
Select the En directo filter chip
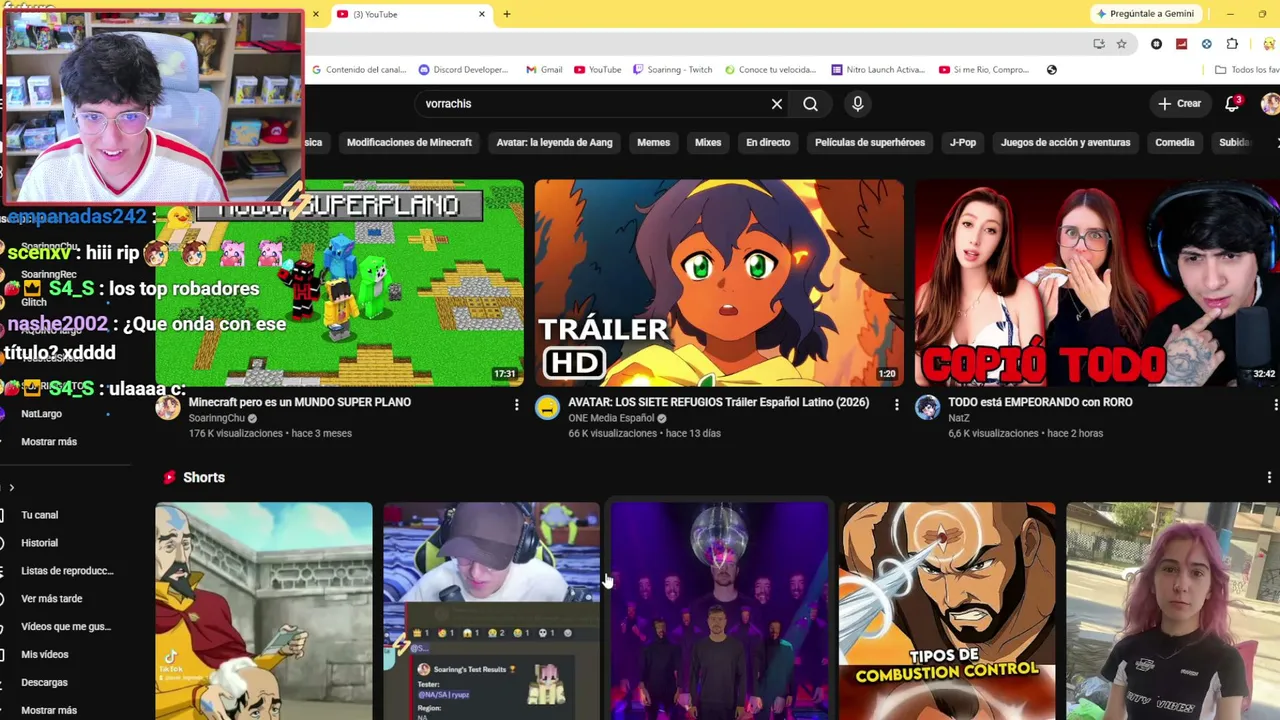(x=768, y=143)
